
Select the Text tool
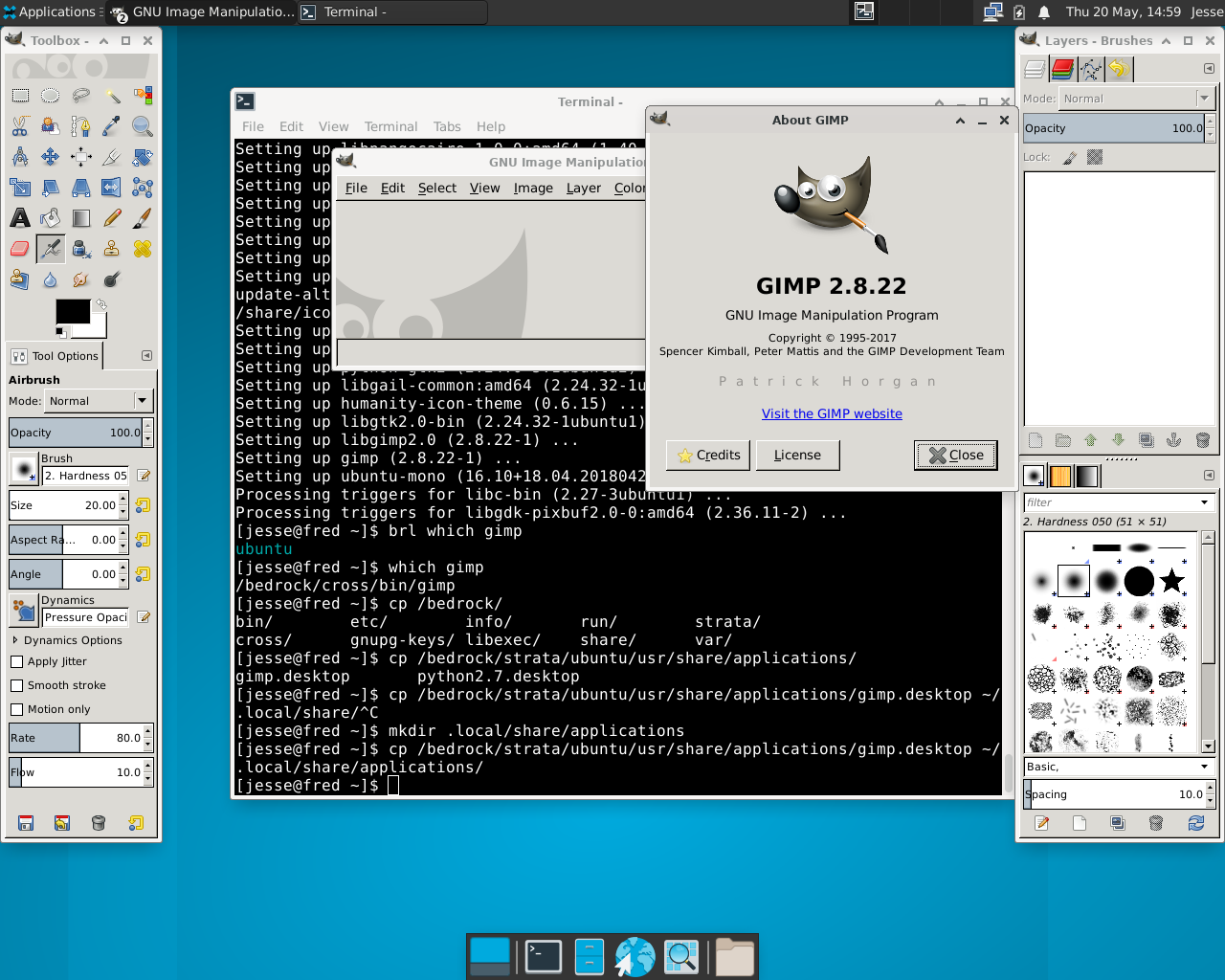point(20,218)
